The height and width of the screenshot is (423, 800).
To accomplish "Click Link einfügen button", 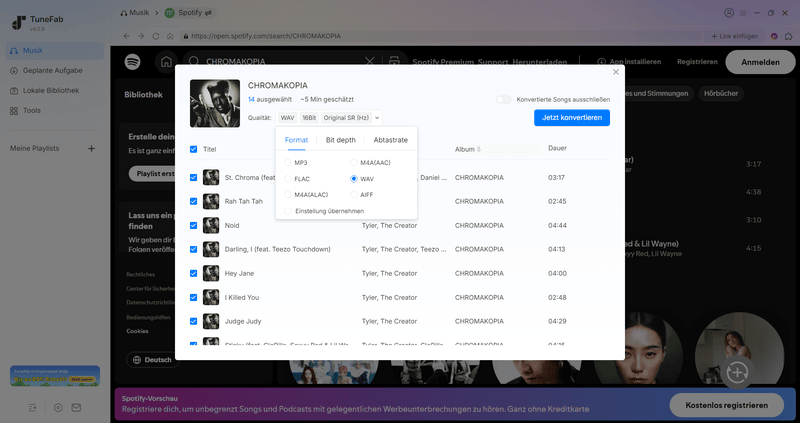I will point(735,36).
